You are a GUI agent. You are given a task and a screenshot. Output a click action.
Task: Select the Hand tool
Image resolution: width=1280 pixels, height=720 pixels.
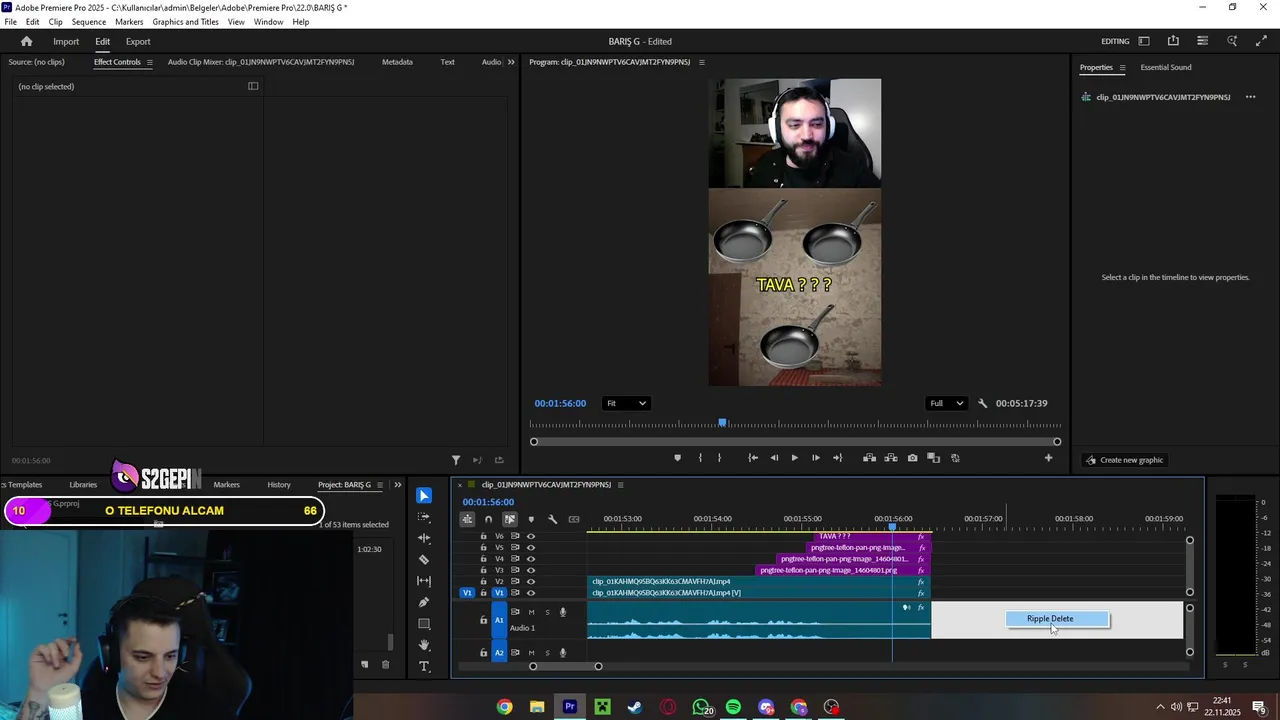[x=424, y=645]
